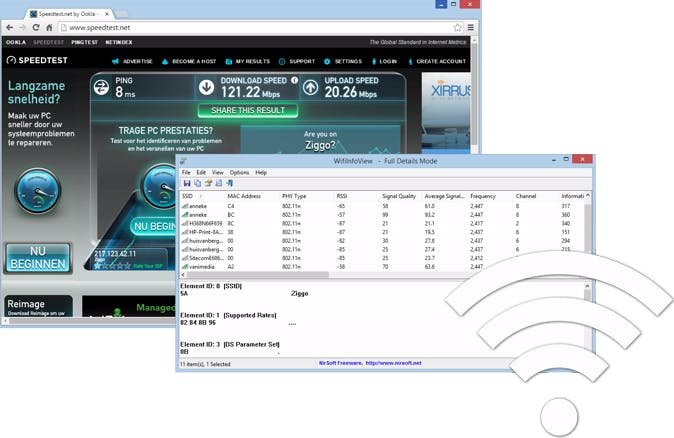
Task: Click the fourth WifiInfoView toolbar icon beside Properties
Action: pos(219,183)
